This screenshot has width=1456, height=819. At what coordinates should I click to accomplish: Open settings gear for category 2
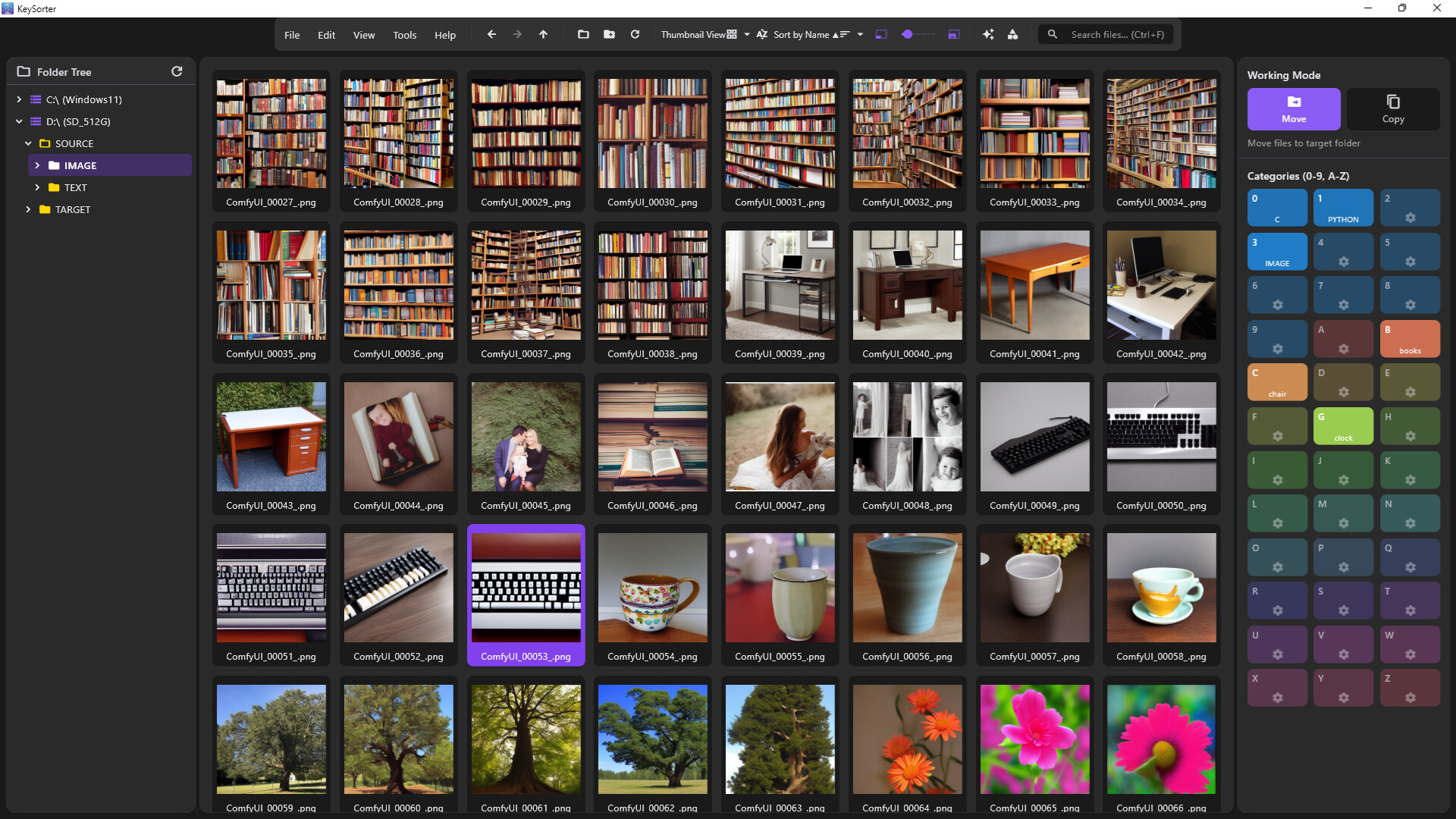pos(1410,218)
